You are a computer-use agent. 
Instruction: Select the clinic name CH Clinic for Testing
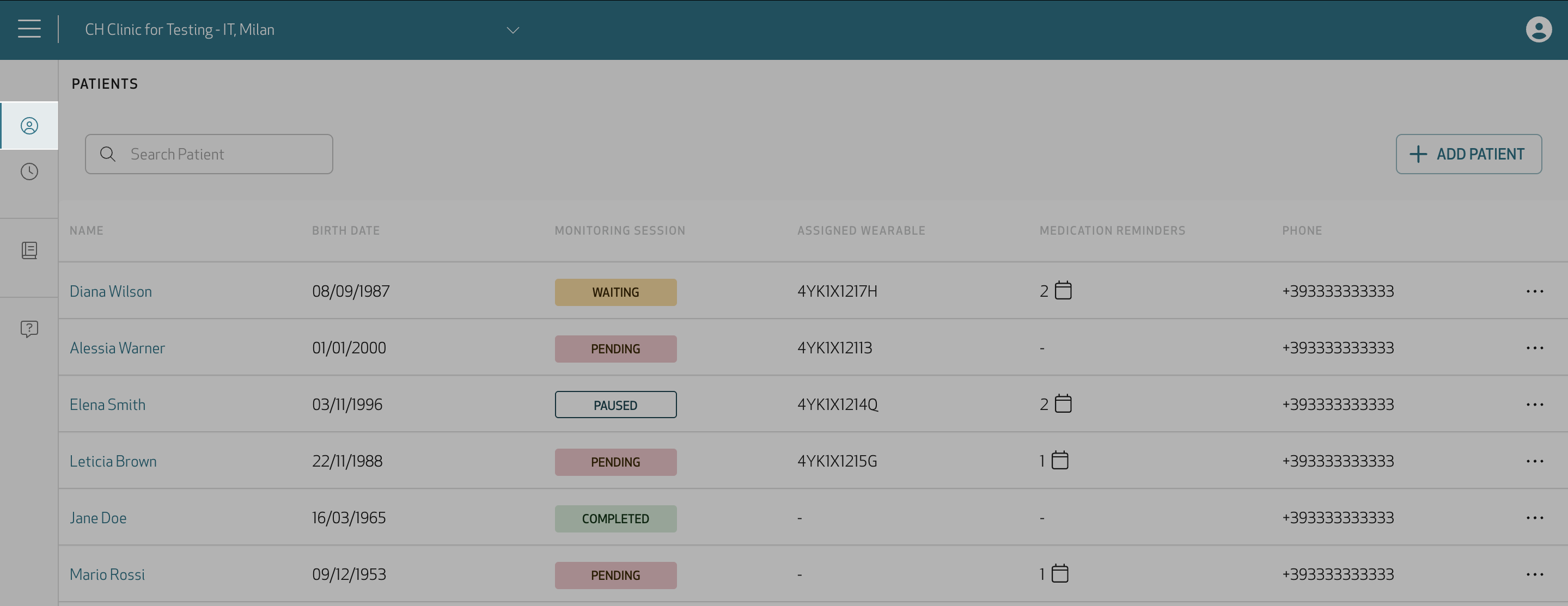tap(180, 29)
